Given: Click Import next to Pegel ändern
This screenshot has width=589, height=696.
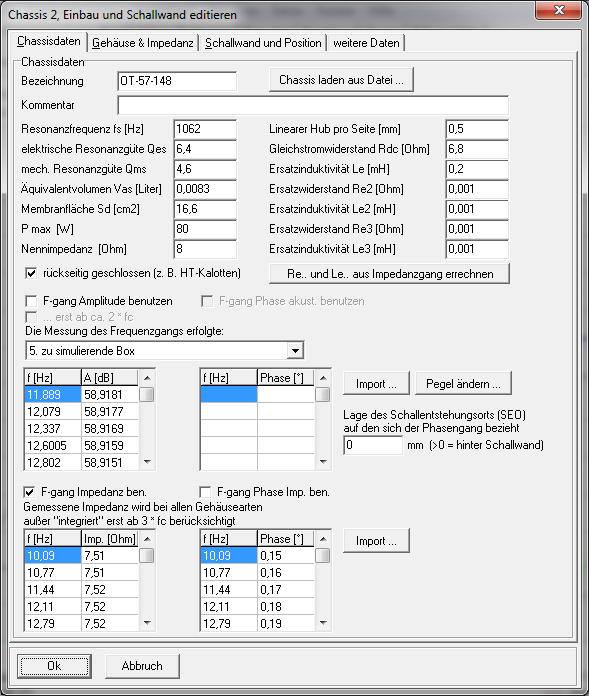Looking at the screenshot, I should pos(376,384).
